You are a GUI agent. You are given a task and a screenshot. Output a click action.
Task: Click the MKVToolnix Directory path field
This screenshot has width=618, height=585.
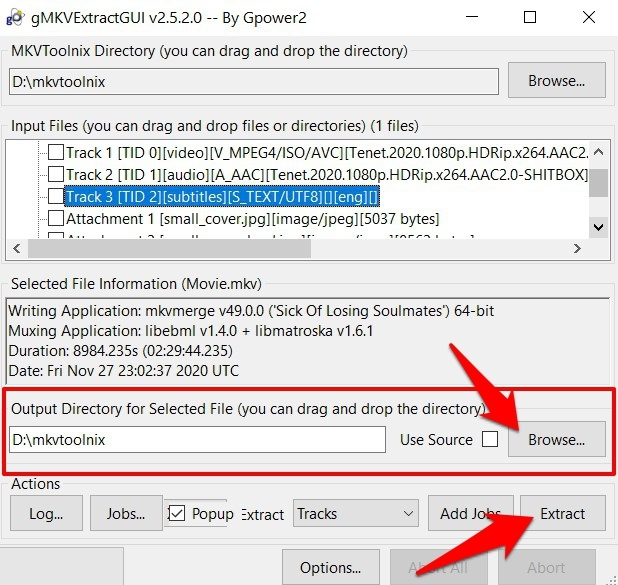click(x=254, y=82)
